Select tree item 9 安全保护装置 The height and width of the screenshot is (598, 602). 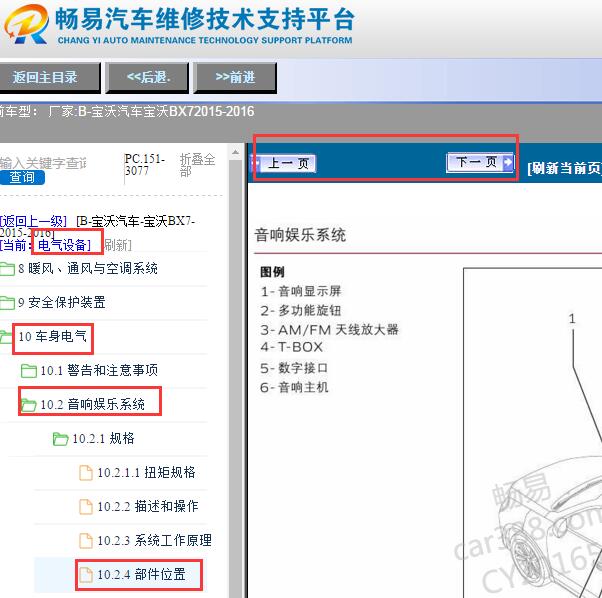tap(62, 302)
